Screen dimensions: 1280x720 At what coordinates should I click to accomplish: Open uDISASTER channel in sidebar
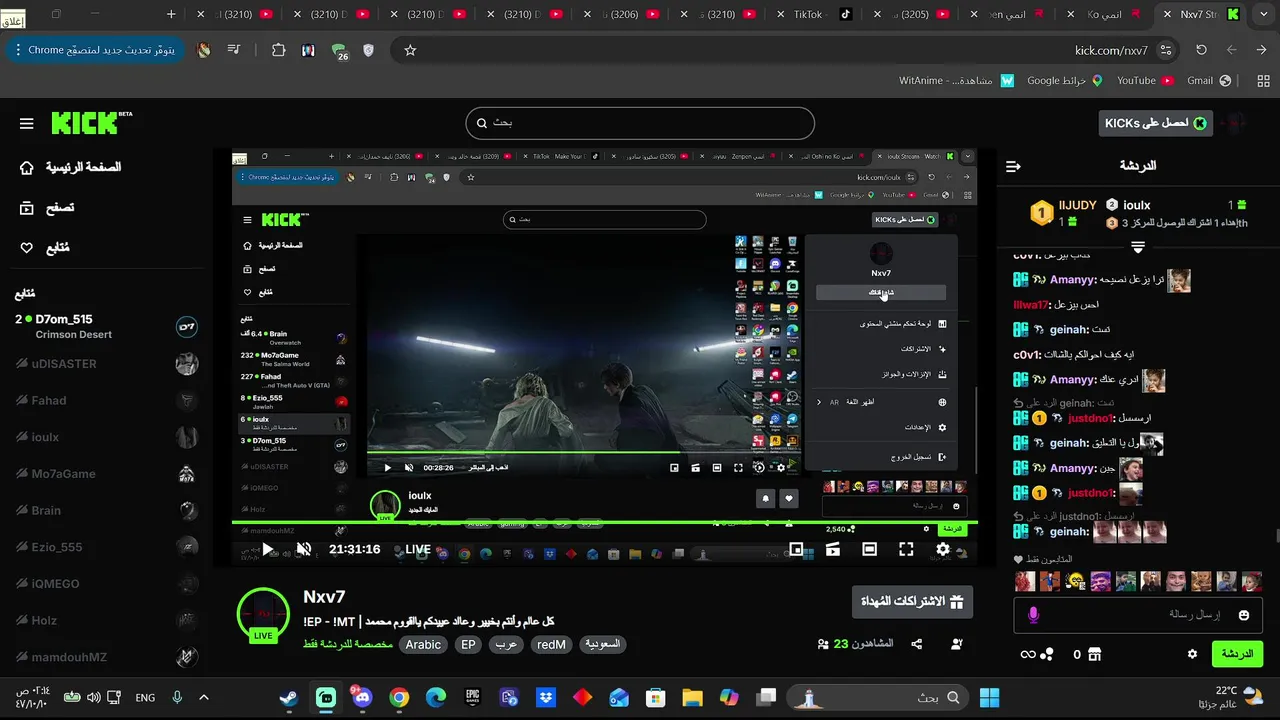(x=106, y=364)
